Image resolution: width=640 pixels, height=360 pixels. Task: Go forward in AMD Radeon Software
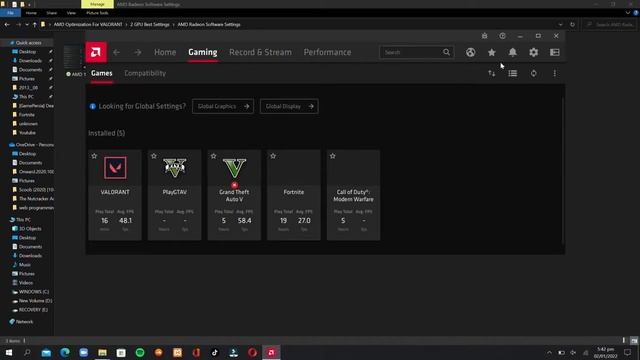pyautogui.click(x=138, y=52)
